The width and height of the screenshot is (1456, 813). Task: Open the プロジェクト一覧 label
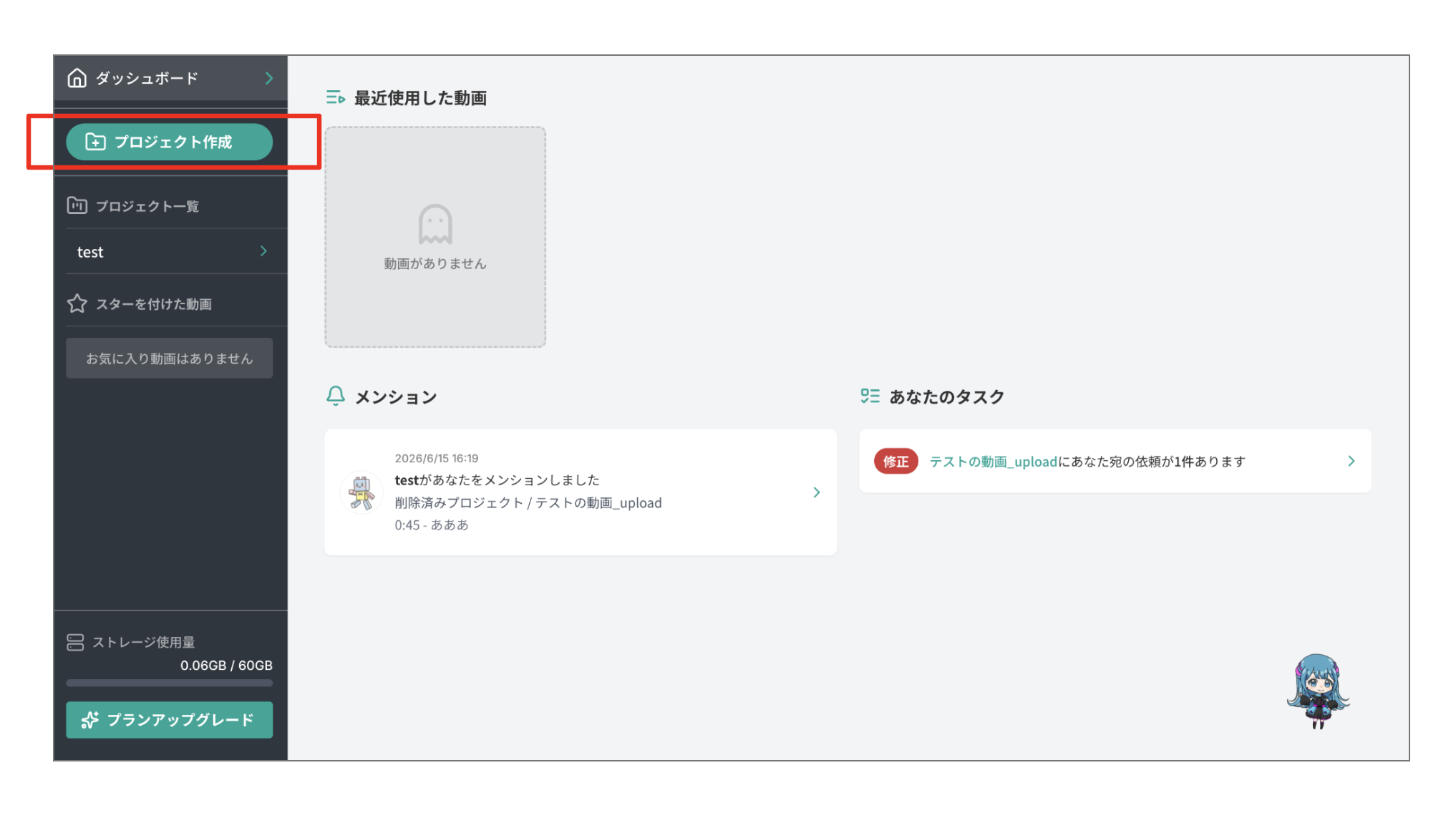[x=147, y=206]
